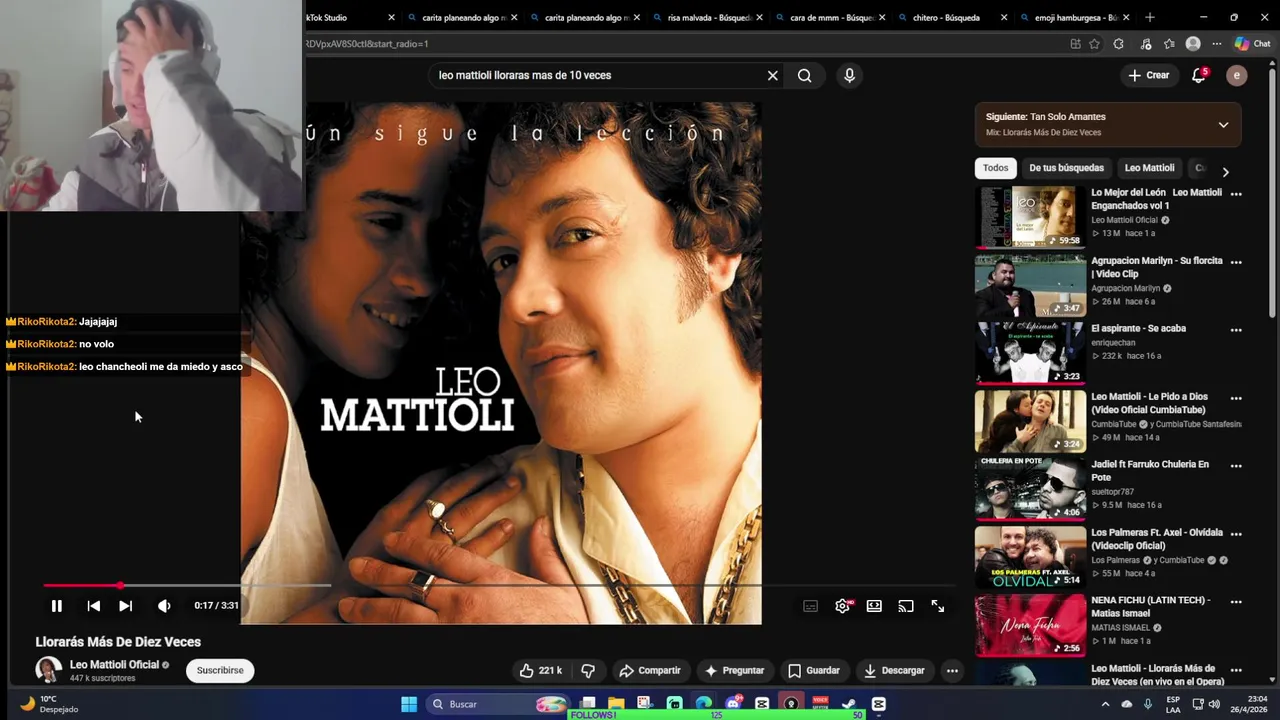Clear the YouTube search box text

click(x=772, y=75)
